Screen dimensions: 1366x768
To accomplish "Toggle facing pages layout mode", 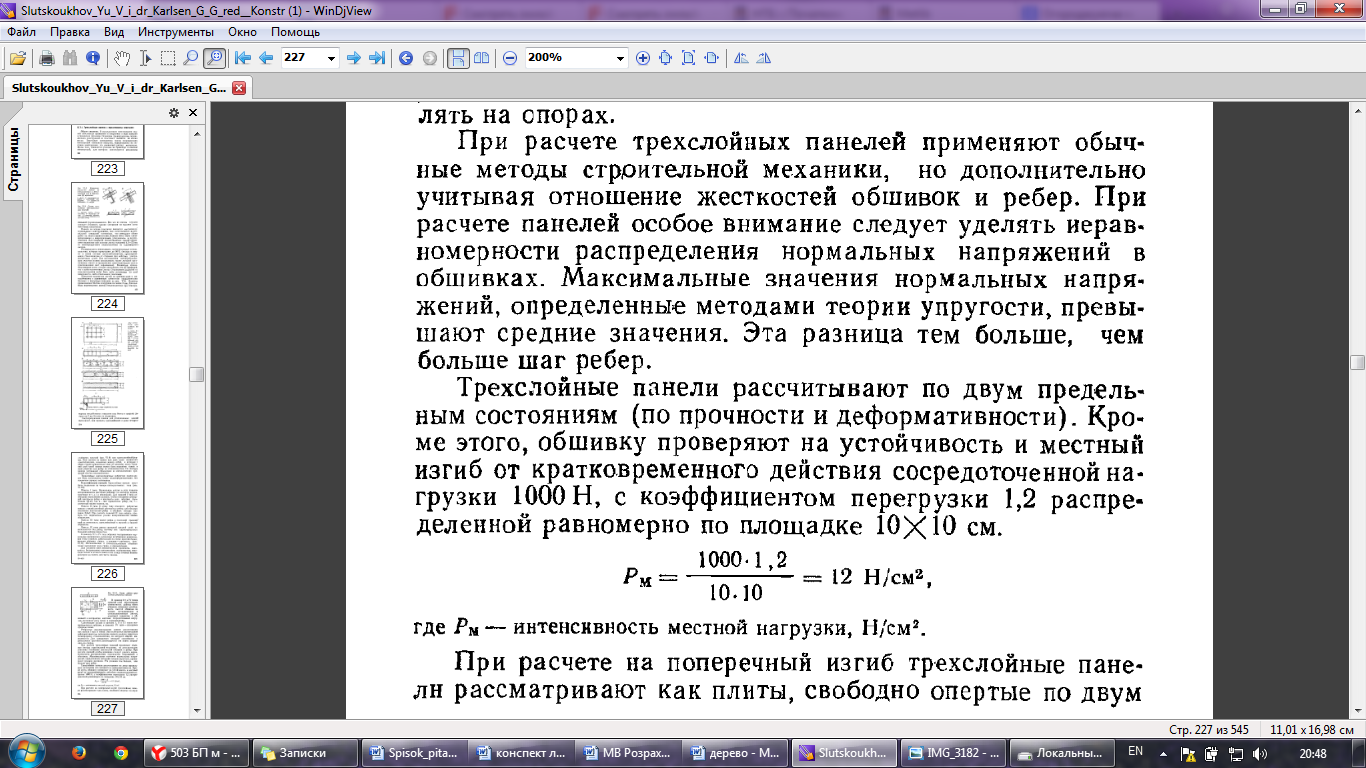I will pos(481,58).
